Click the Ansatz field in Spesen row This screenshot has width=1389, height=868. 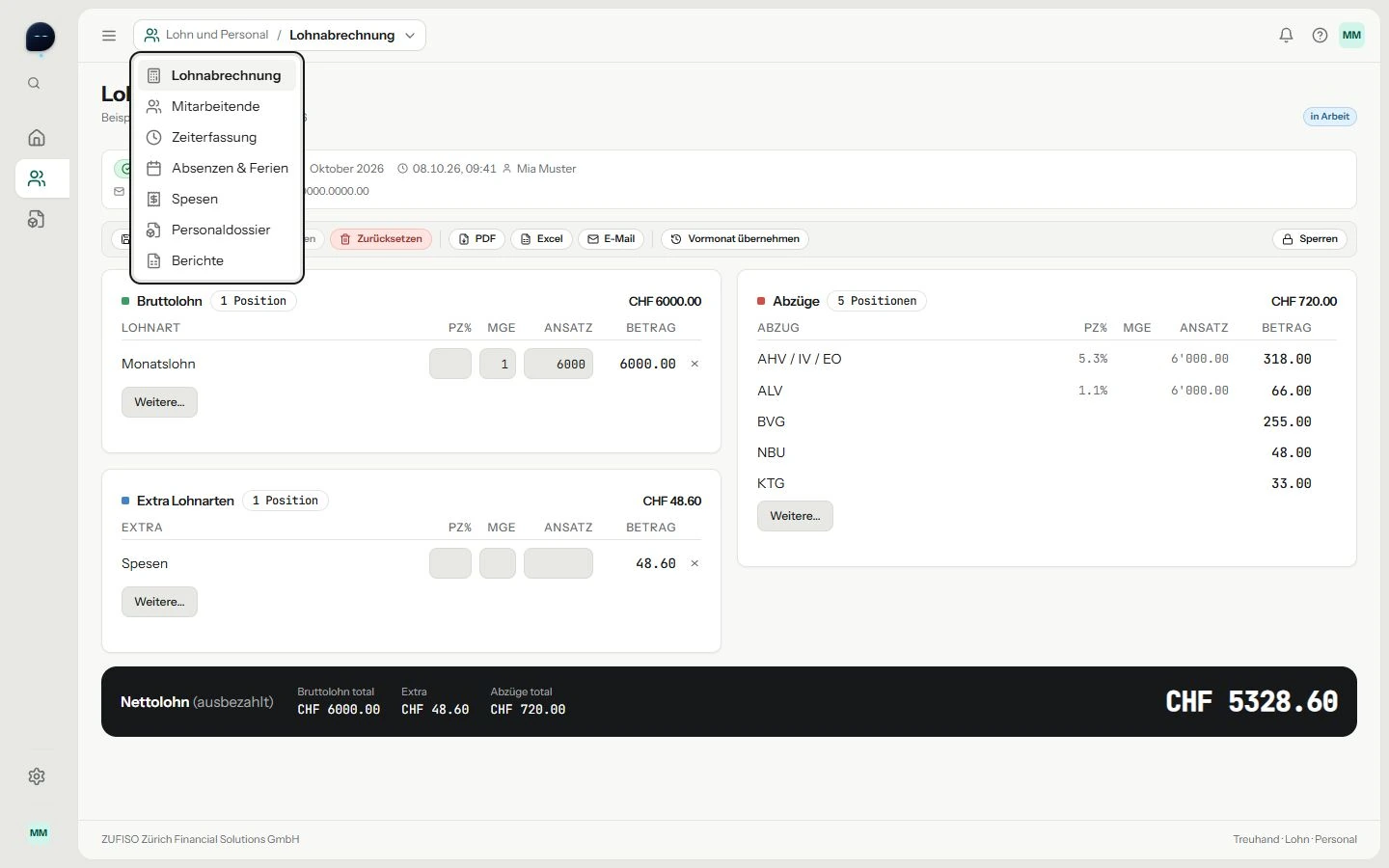click(558, 563)
